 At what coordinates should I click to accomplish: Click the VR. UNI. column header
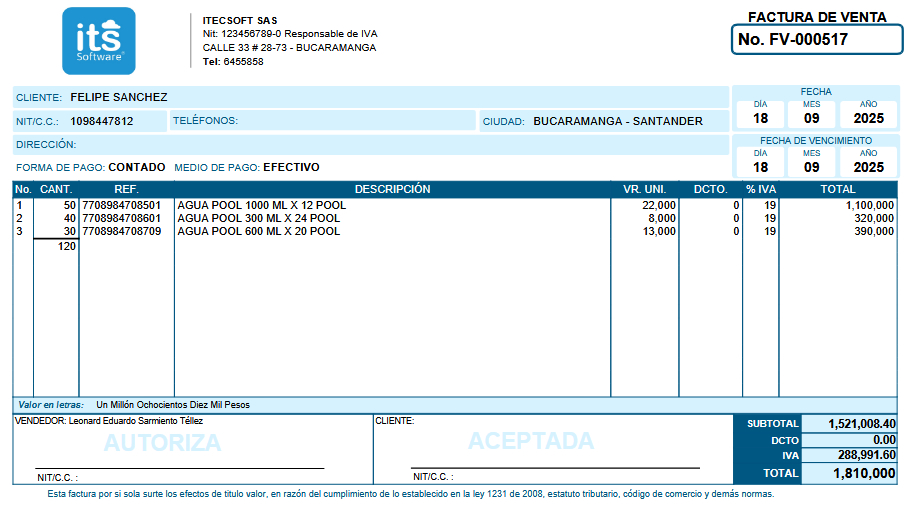pos(644,189)
